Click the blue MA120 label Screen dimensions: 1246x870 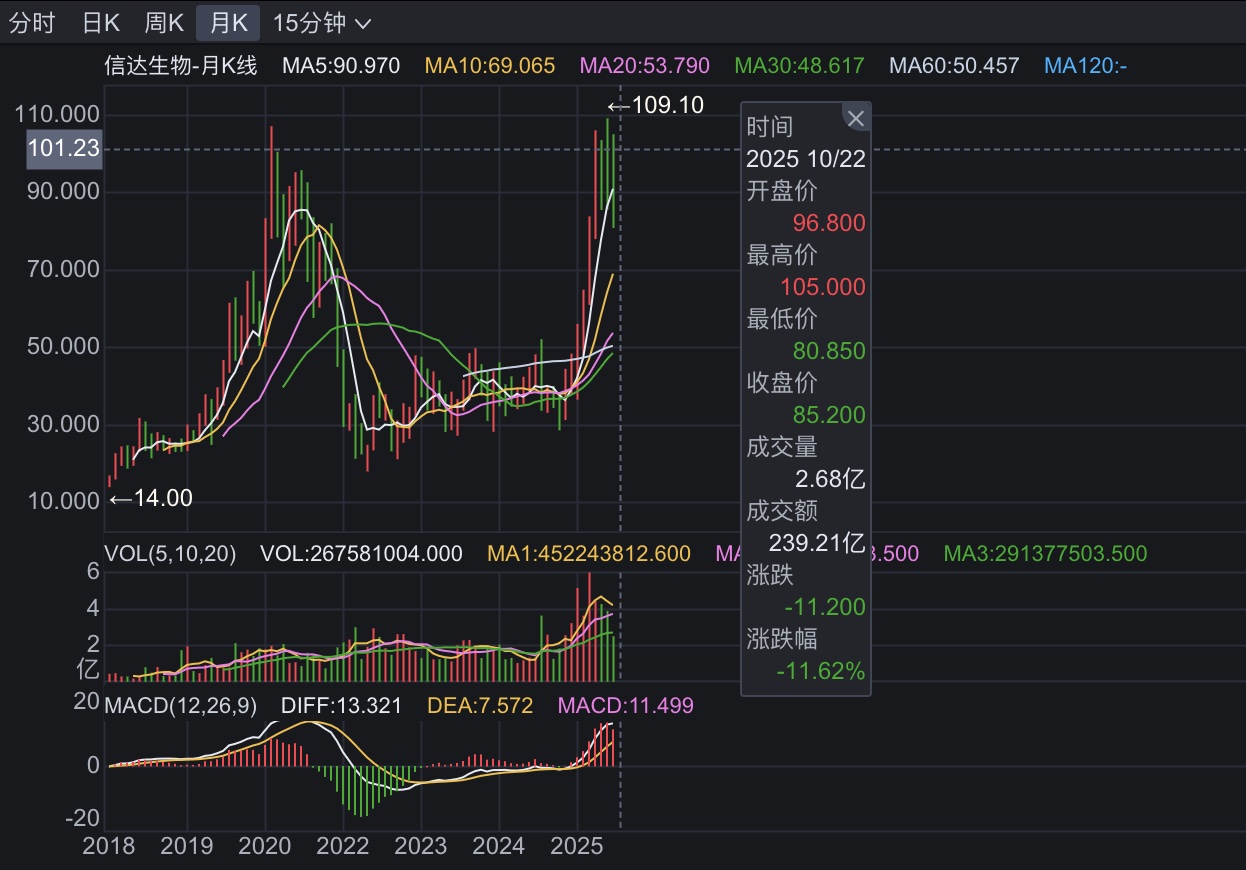click(x=1085, y=66)
